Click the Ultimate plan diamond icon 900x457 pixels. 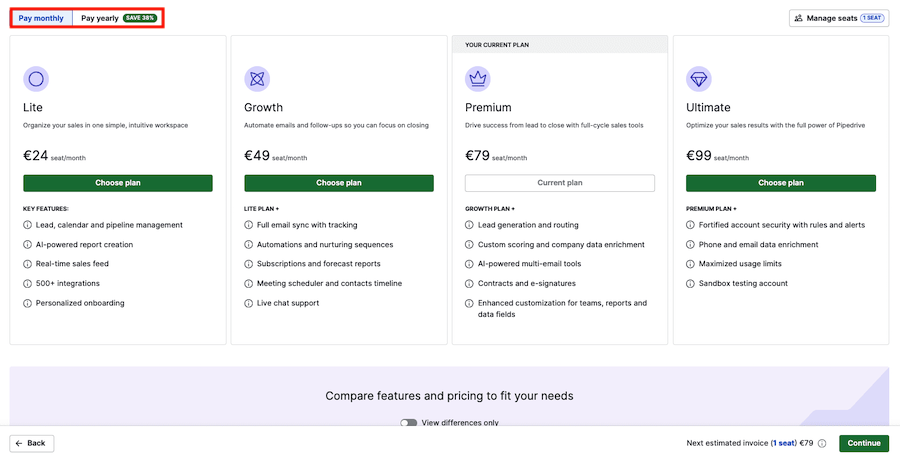pos(699,79)
